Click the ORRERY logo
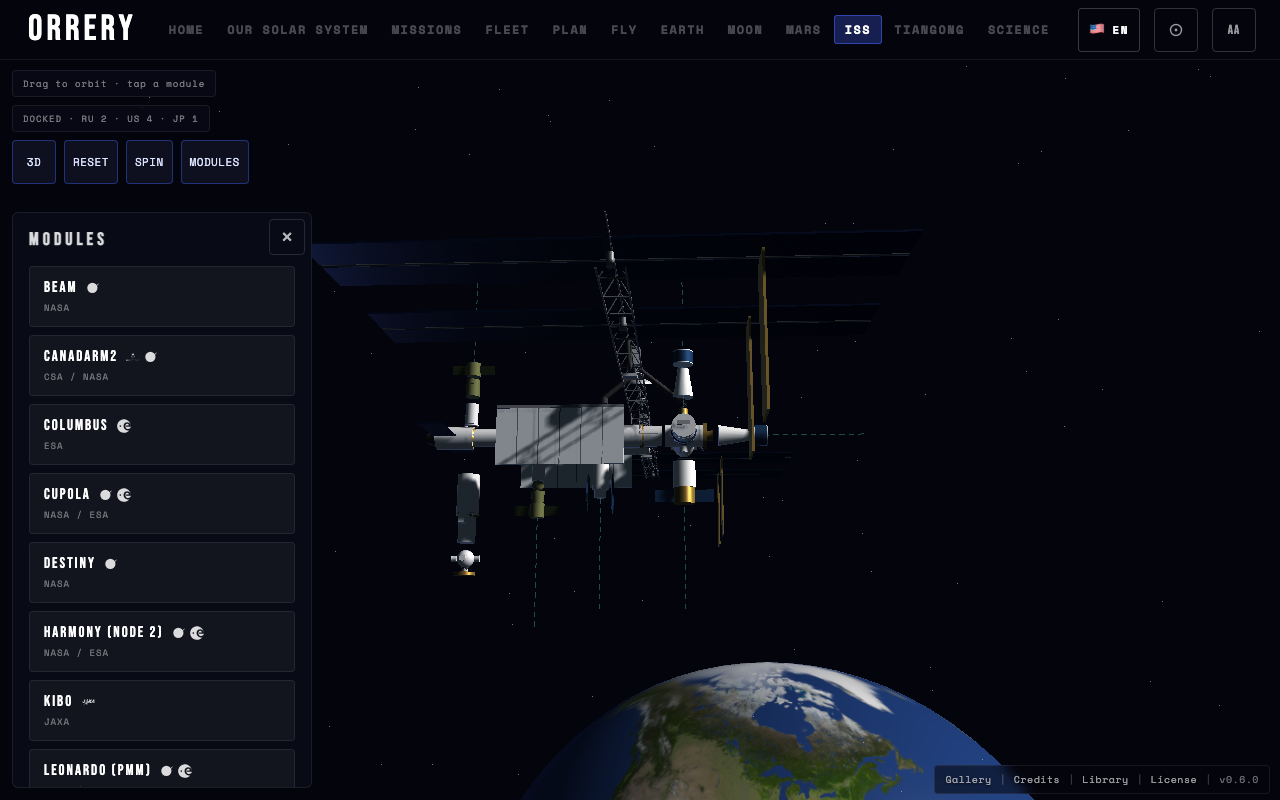The image size is (1280, 800). [81, 29]
